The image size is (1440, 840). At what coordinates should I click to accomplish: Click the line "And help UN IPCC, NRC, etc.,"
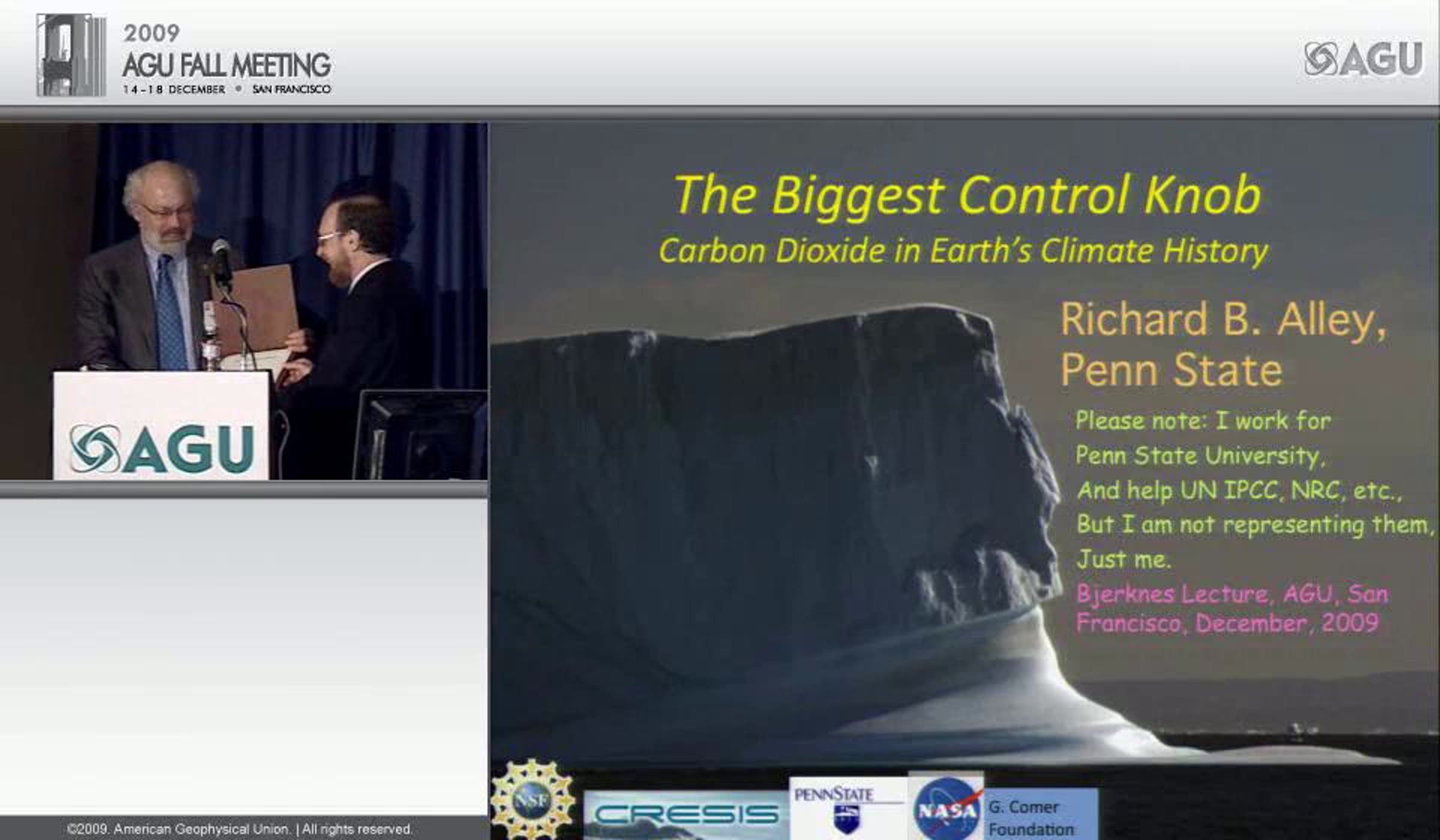(x=1240, y=491)
